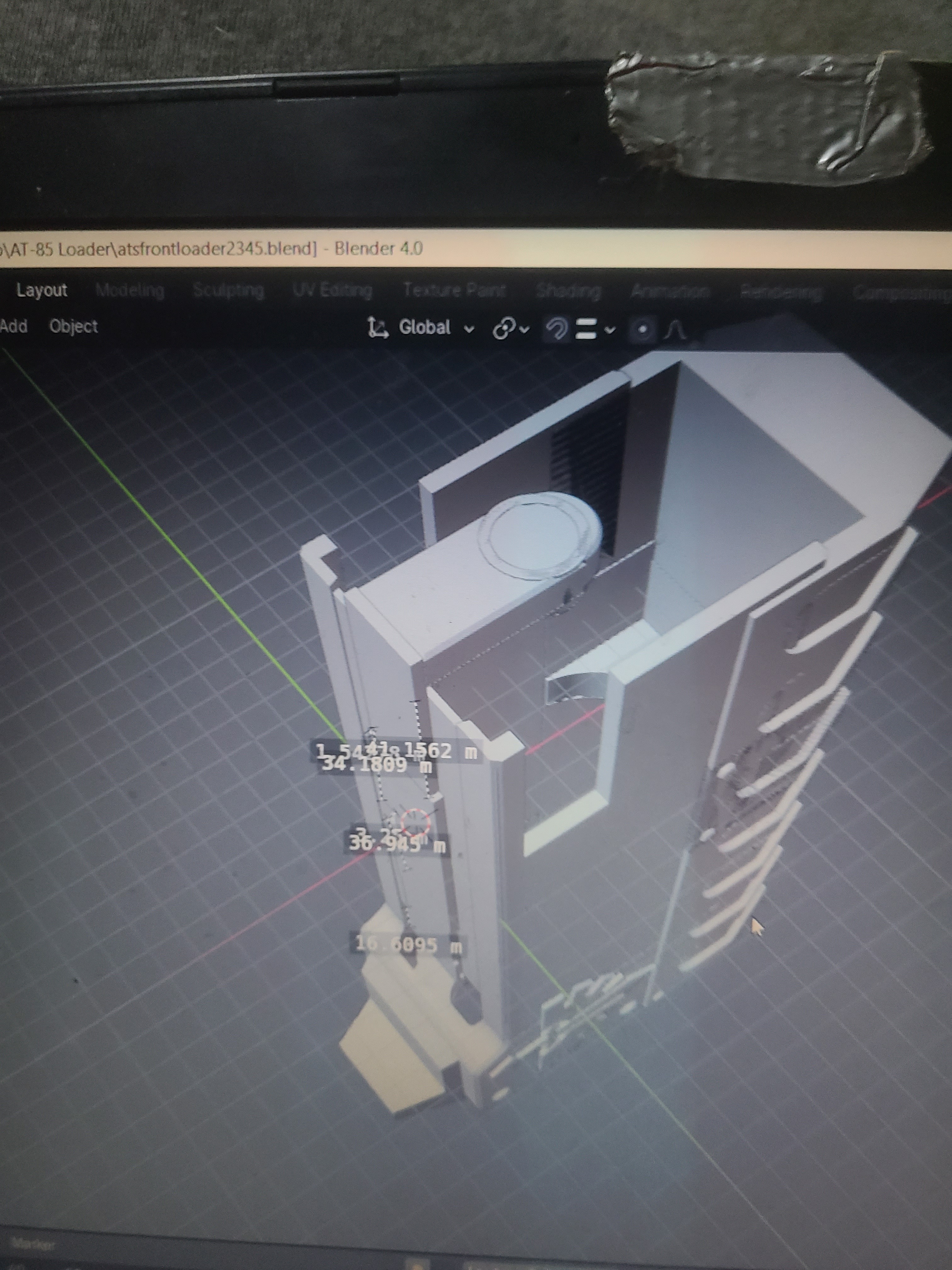952x1270 pixels.
Task: Open the Add menu in viewport header
Action: (14, 326)
